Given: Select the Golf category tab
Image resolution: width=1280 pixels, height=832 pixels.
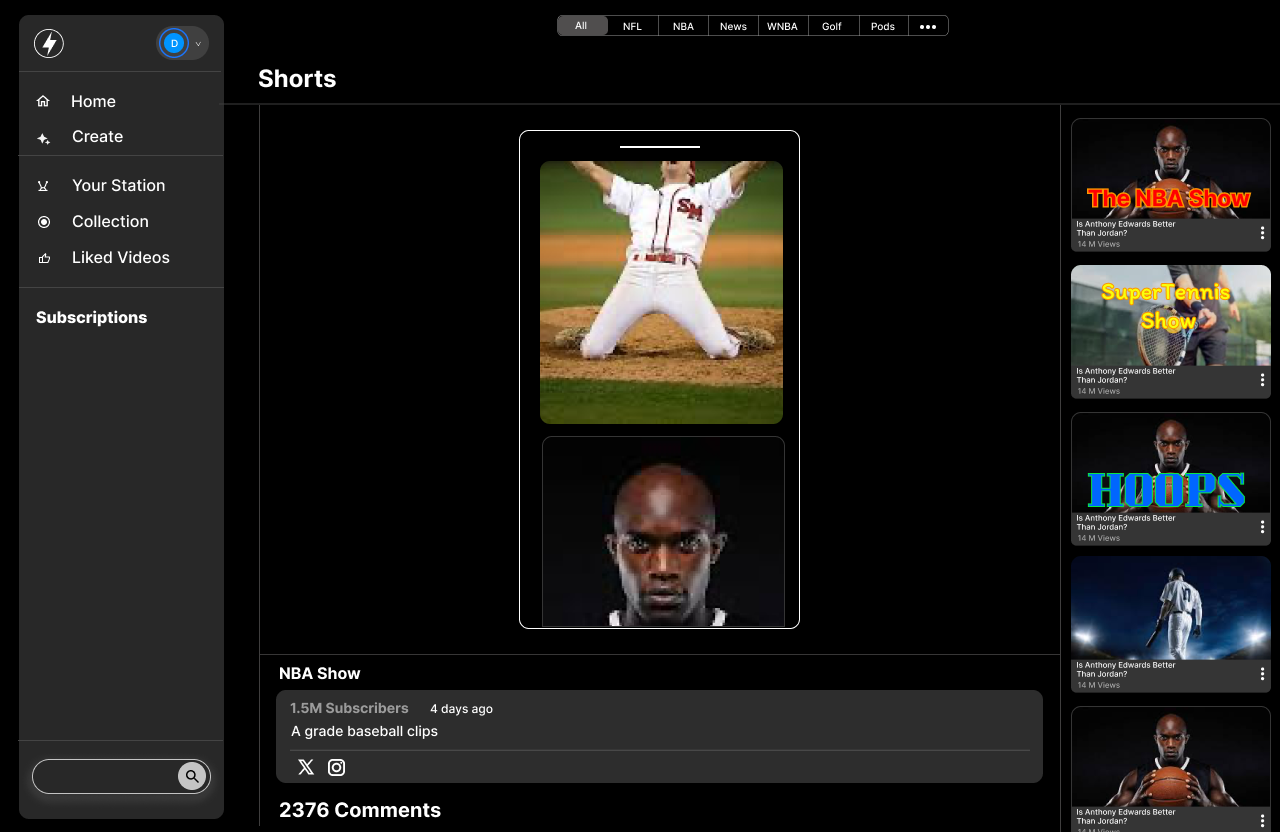Looking at the screenshot, I should click(x=833, y=26).
